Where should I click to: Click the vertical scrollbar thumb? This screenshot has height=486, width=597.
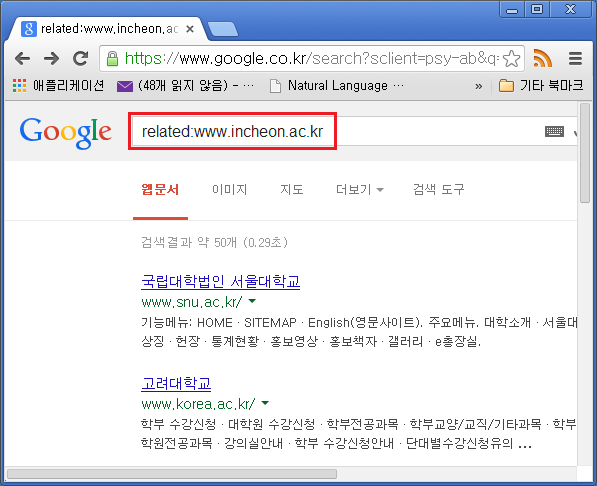(584, 152)
